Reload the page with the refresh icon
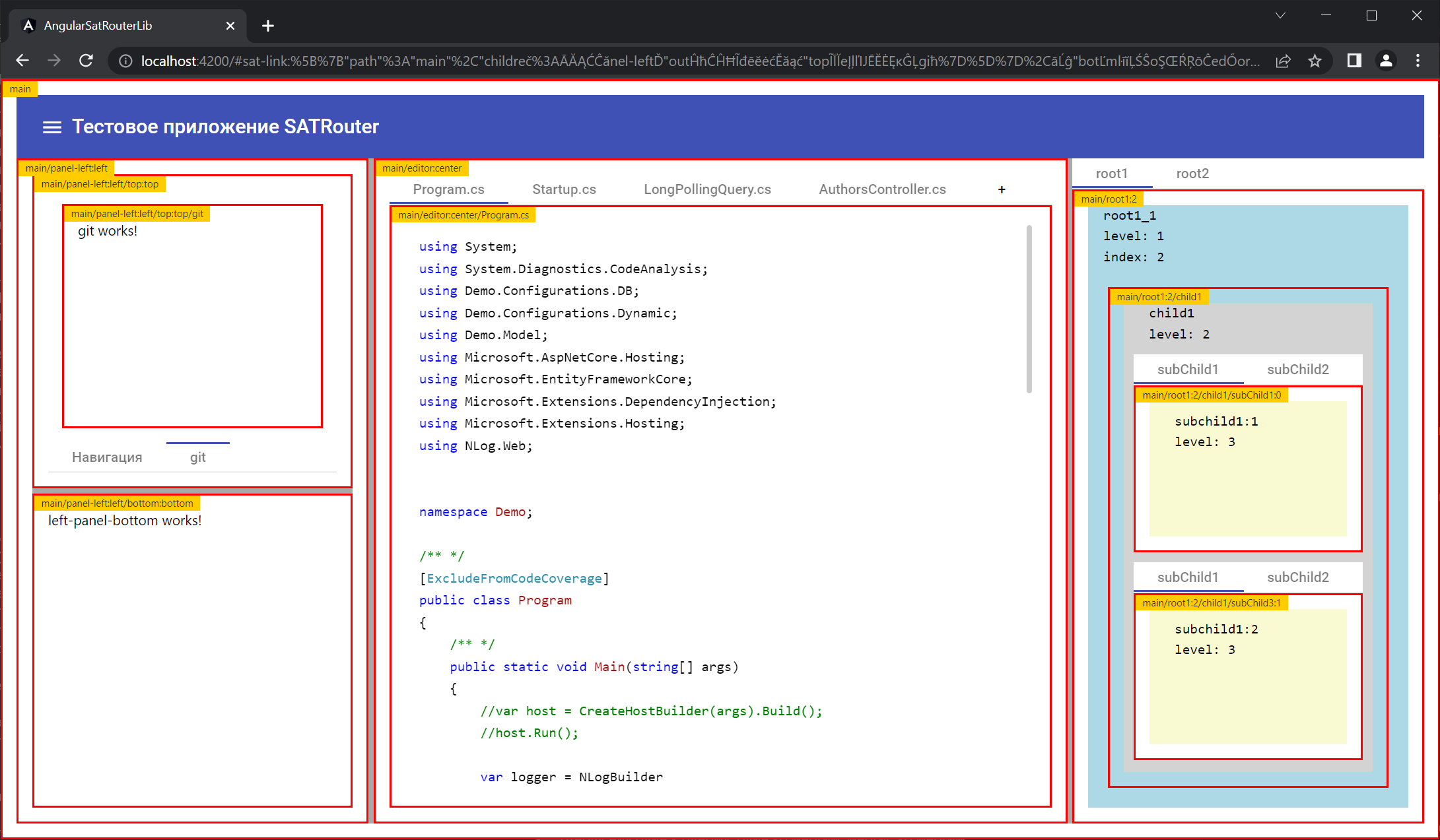The image size is (1440, 840). (86, 61)
